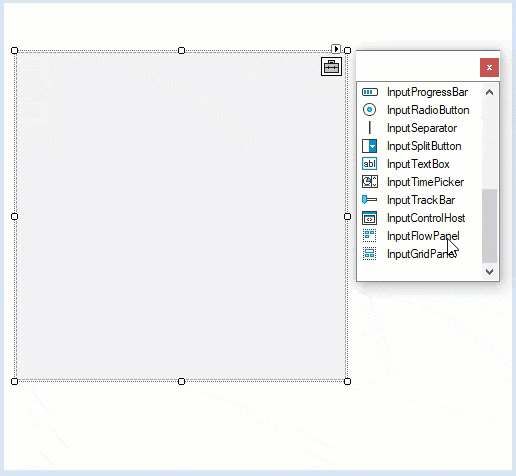
Task: Click the InputTextBox 'abl' icon
Action: 370,164
